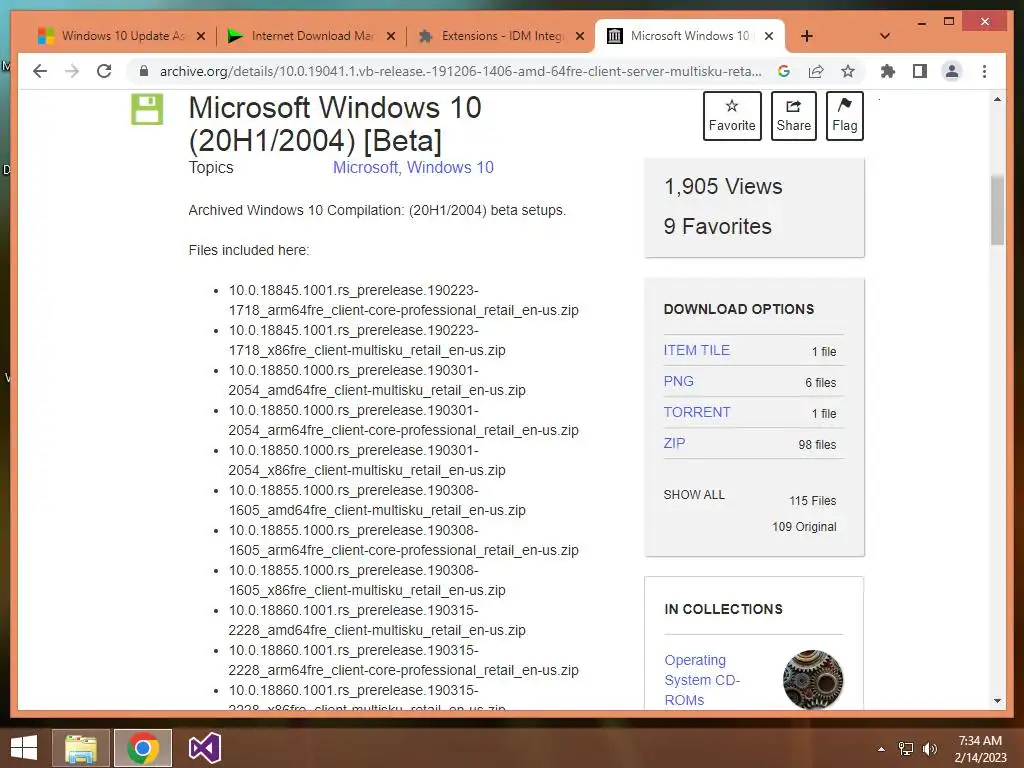
Task: Click the gears collection thumbnail
Action: (x=812, y=679)
